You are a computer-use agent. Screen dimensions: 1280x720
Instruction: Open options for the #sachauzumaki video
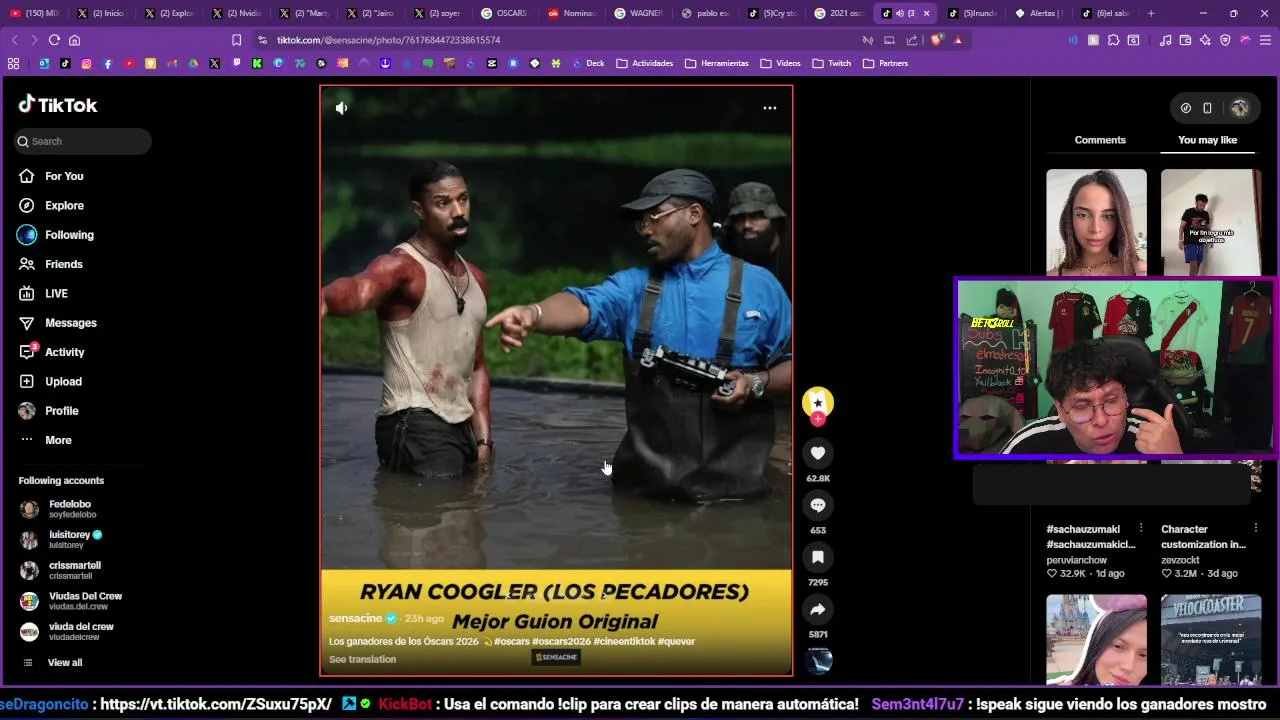point(1141,528)
